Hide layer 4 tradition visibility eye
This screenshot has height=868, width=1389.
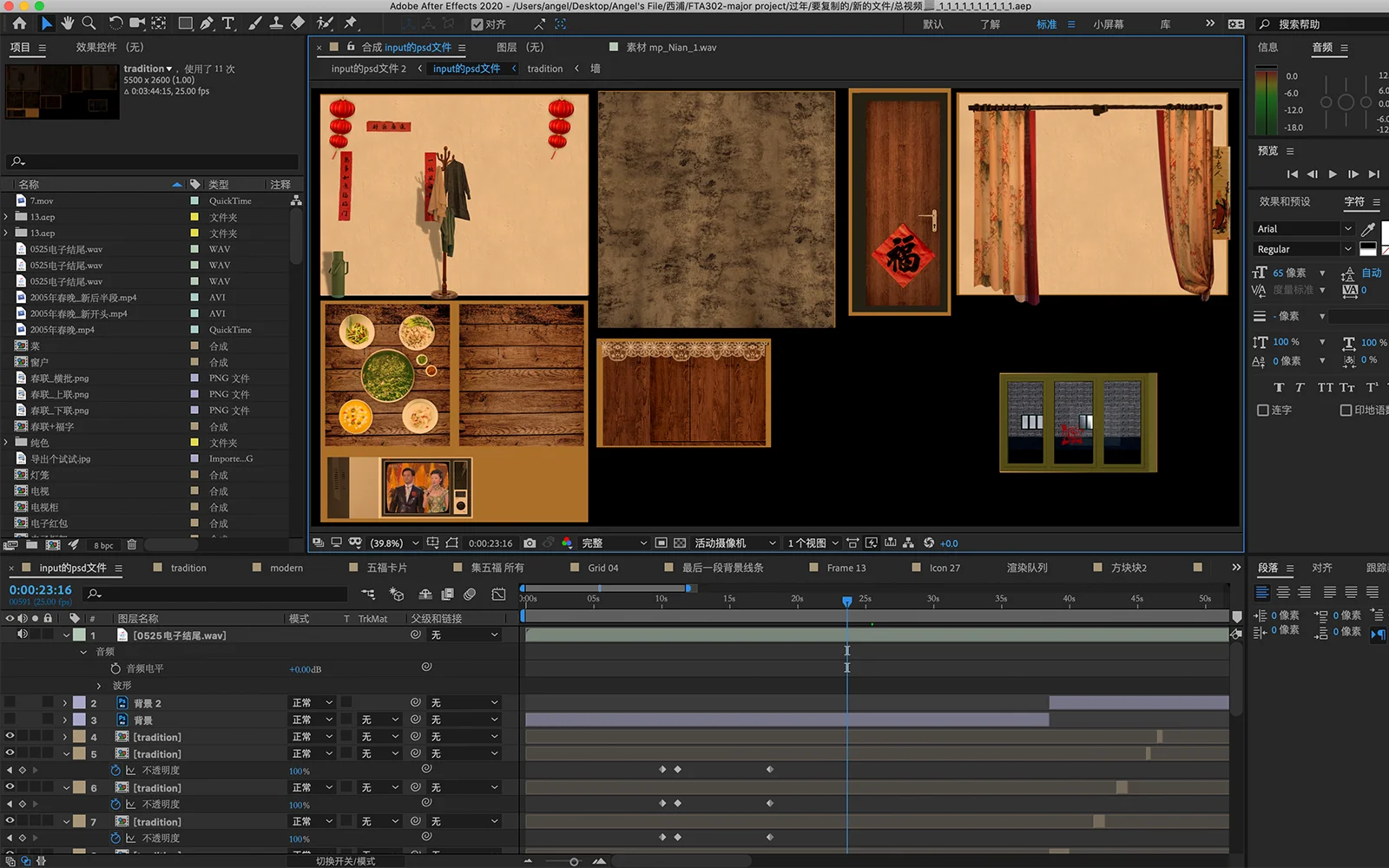(x=10, y=736)
